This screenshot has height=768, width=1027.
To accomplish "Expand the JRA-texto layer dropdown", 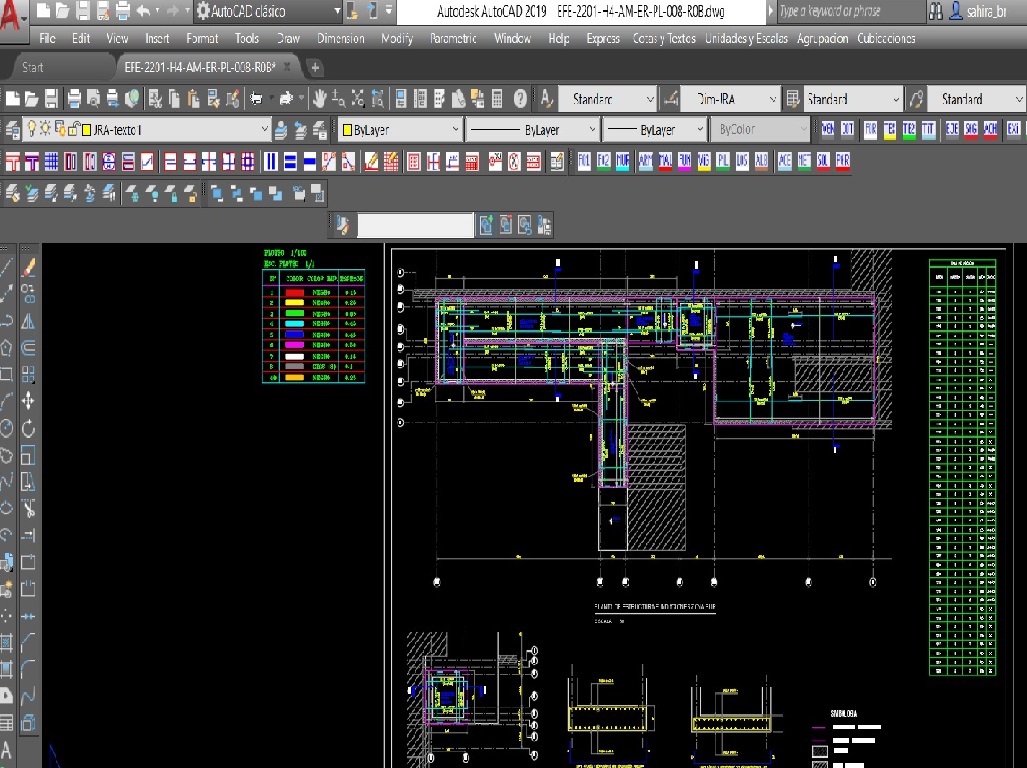I will tap(265, 130).
